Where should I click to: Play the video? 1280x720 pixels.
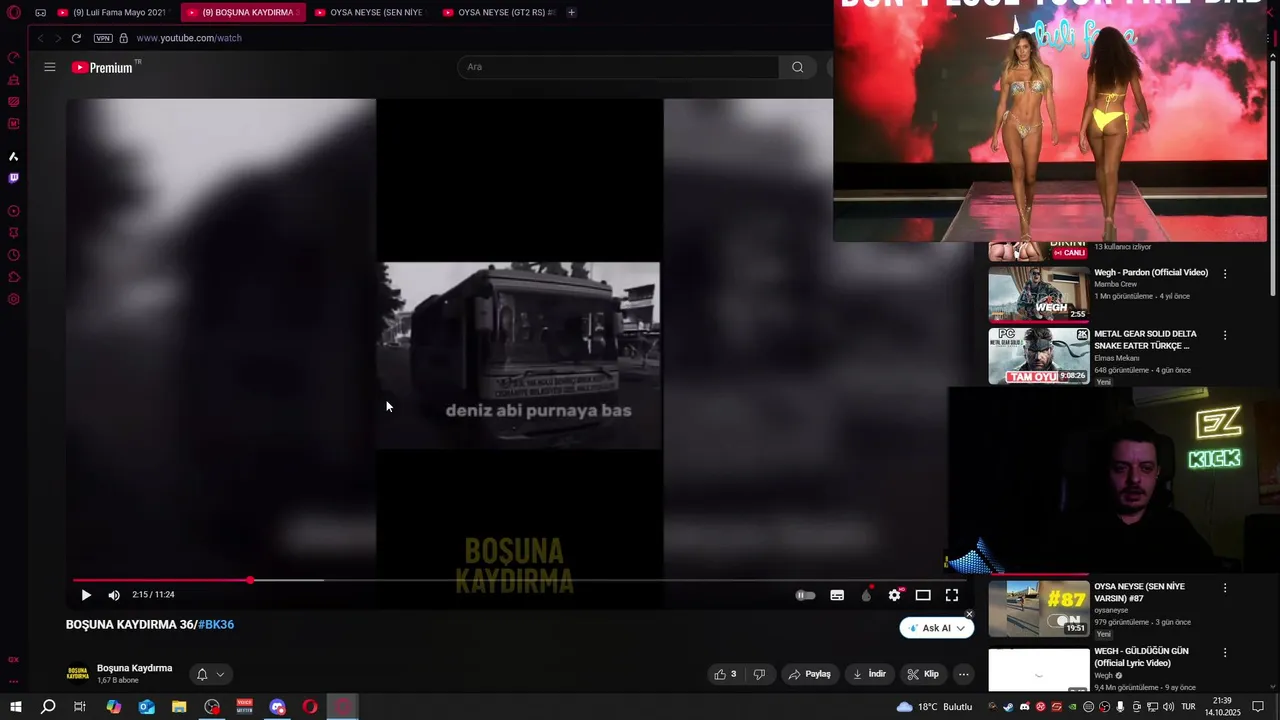pyautogui.click(x=86, y=595)
